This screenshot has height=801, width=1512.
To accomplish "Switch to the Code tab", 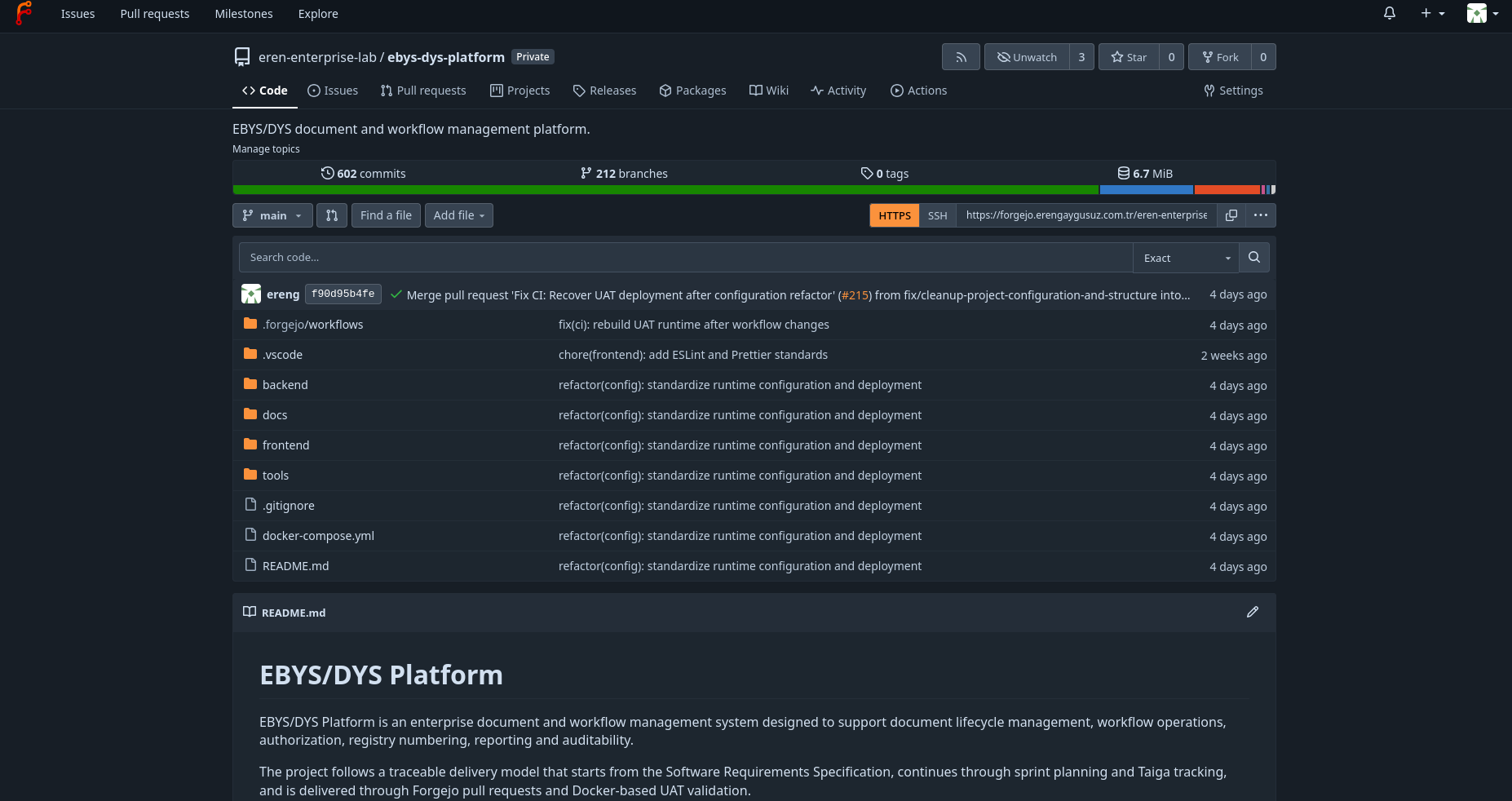I will [264, 91].
